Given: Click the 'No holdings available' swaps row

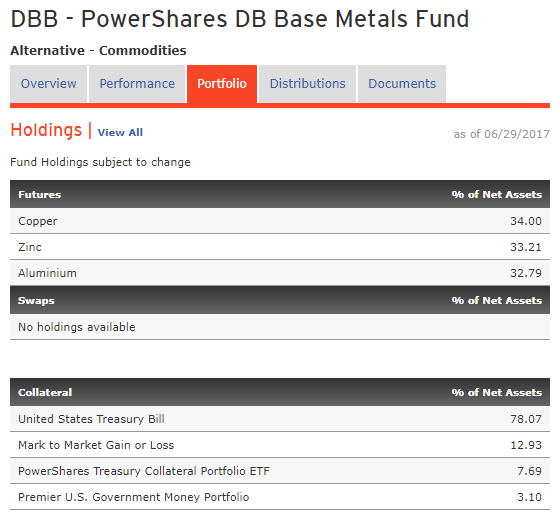Looking at the screenshot, I should [x=280, y=327].
